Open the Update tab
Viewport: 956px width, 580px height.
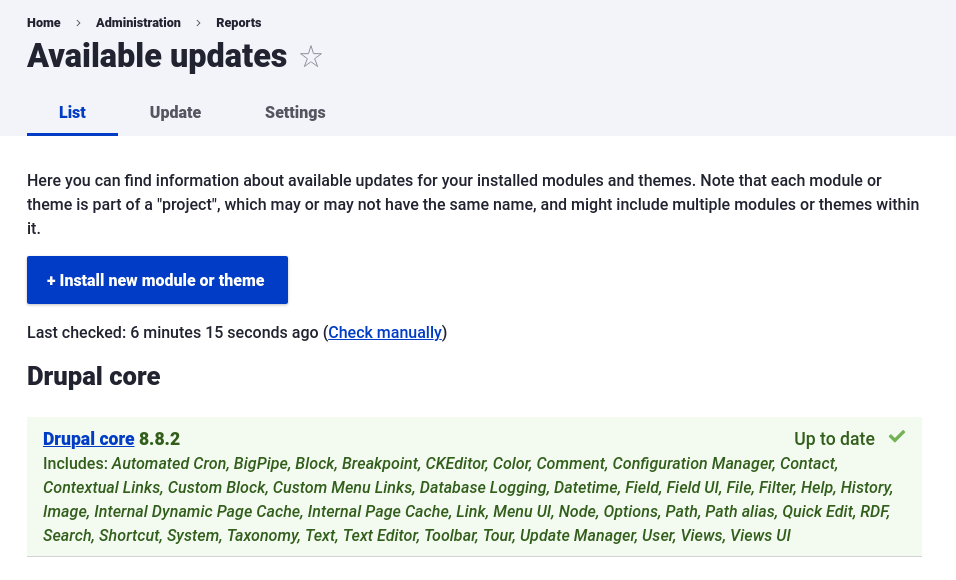coord(175,112)
